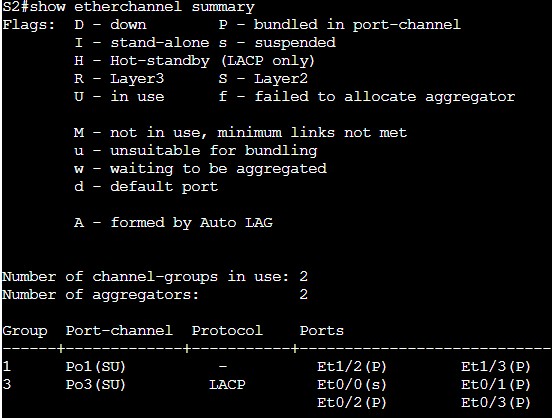This screenshot has height=418, width=552.
Task: Click port Et0/2(P)
Action: [x=352, y=403]
